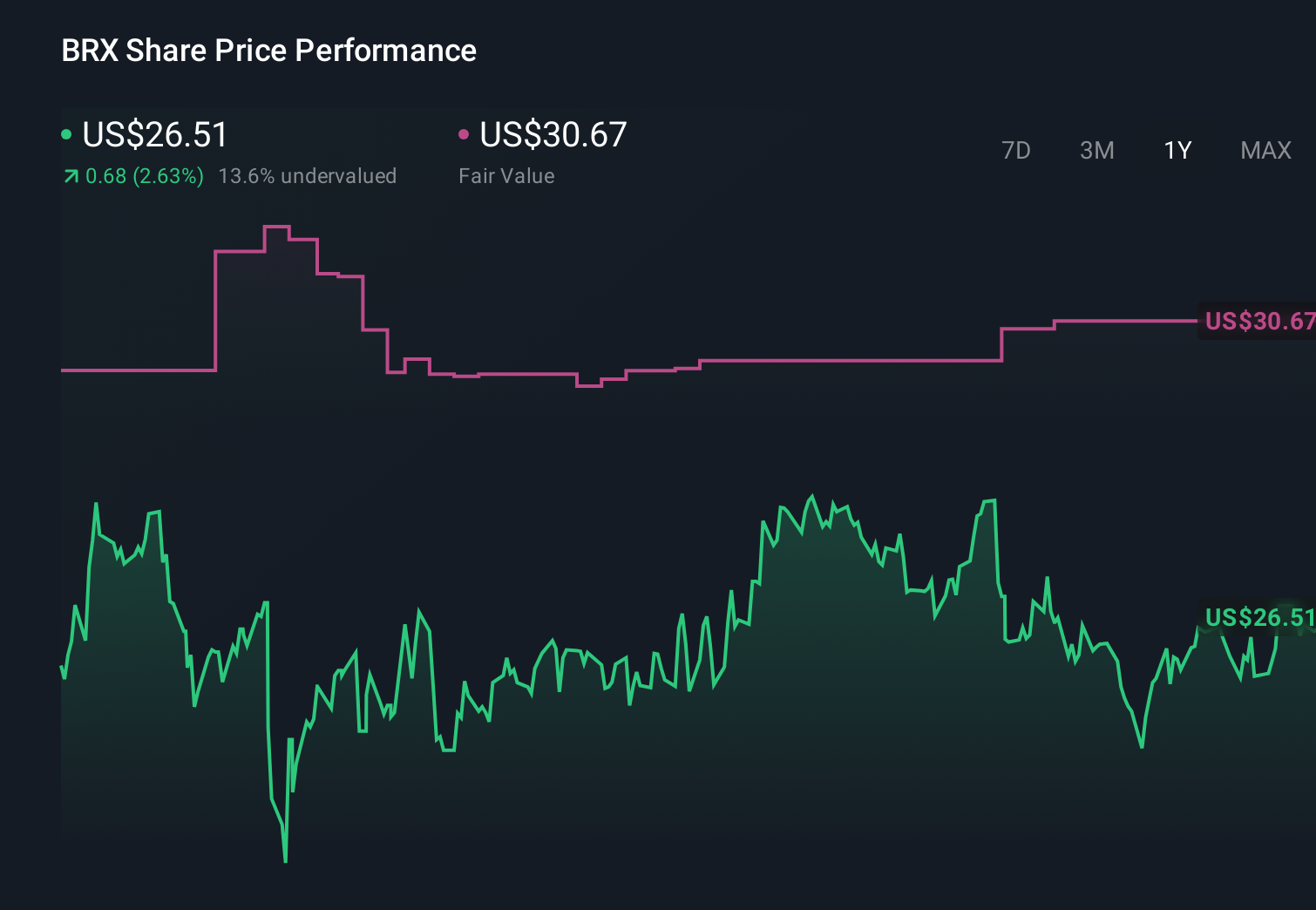Click the US$26.51 label on the chart
The width and height of the screenshot is (1316, 910).
1258,619
